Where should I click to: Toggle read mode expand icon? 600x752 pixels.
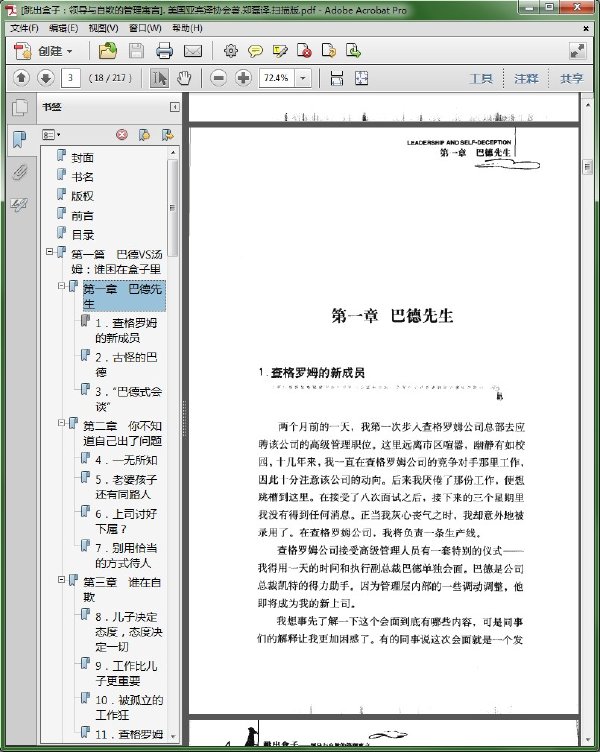click(577, 51)
